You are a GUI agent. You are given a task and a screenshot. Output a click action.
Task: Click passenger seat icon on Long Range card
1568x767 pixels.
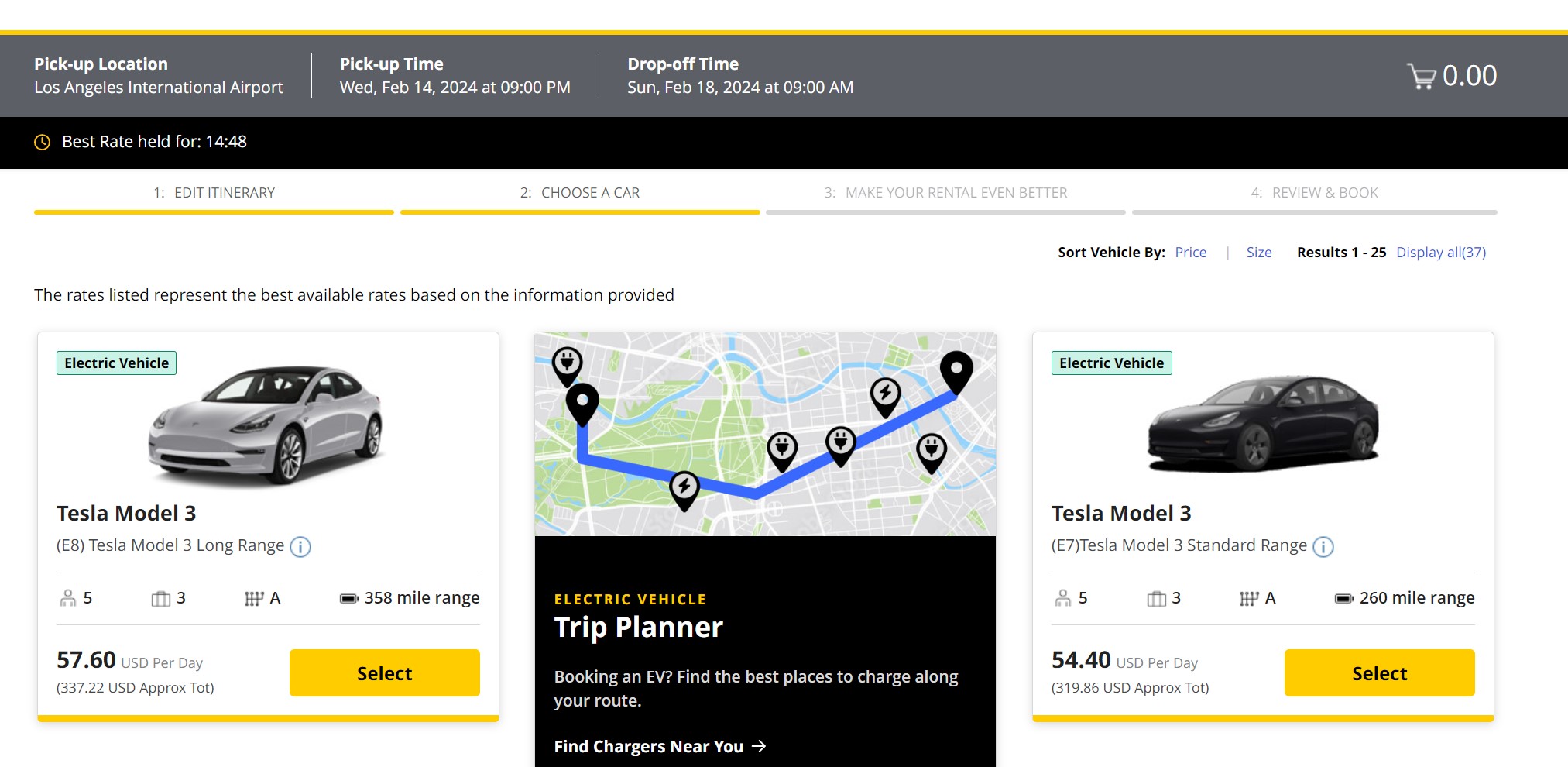coord(68,598)
